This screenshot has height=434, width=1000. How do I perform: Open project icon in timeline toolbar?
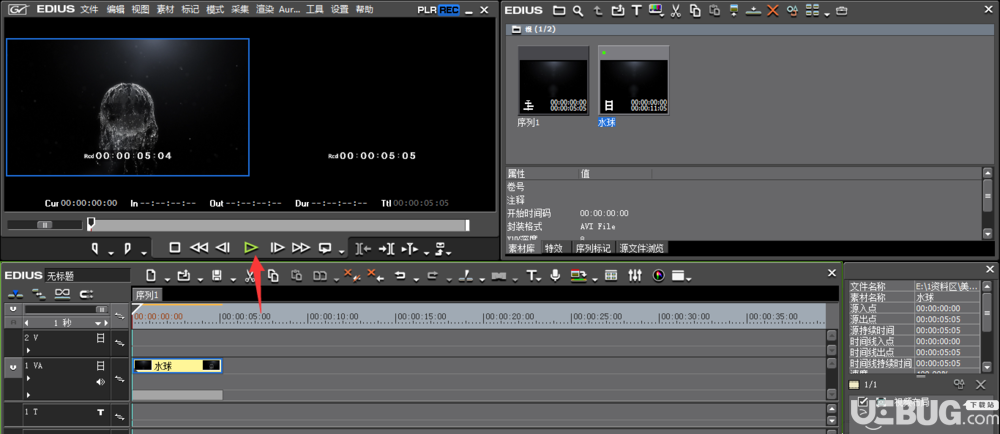(184, 275)
